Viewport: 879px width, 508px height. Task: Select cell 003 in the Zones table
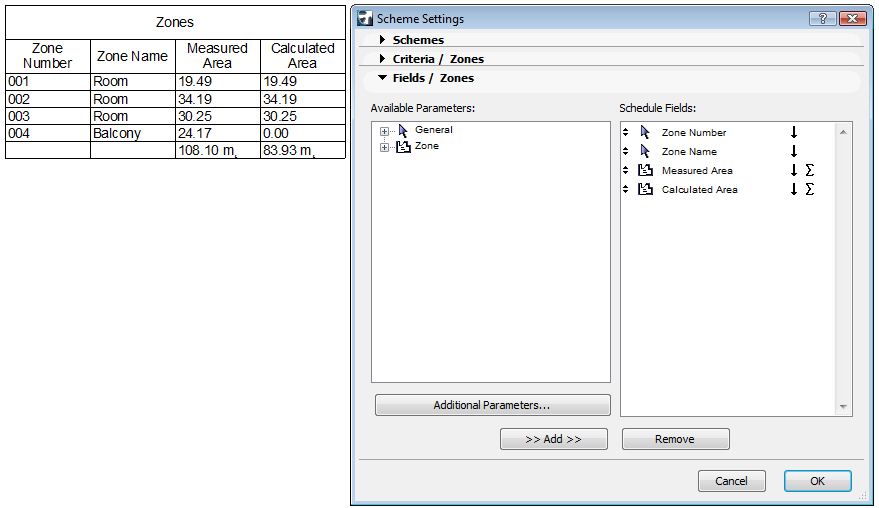tap(48, 116)
